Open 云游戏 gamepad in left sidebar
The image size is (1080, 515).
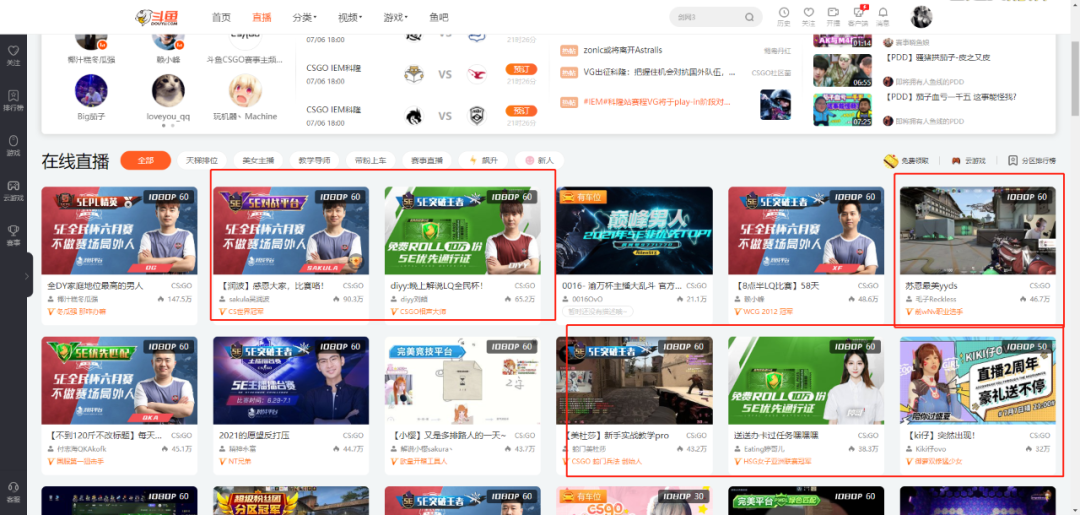(13, 185)
